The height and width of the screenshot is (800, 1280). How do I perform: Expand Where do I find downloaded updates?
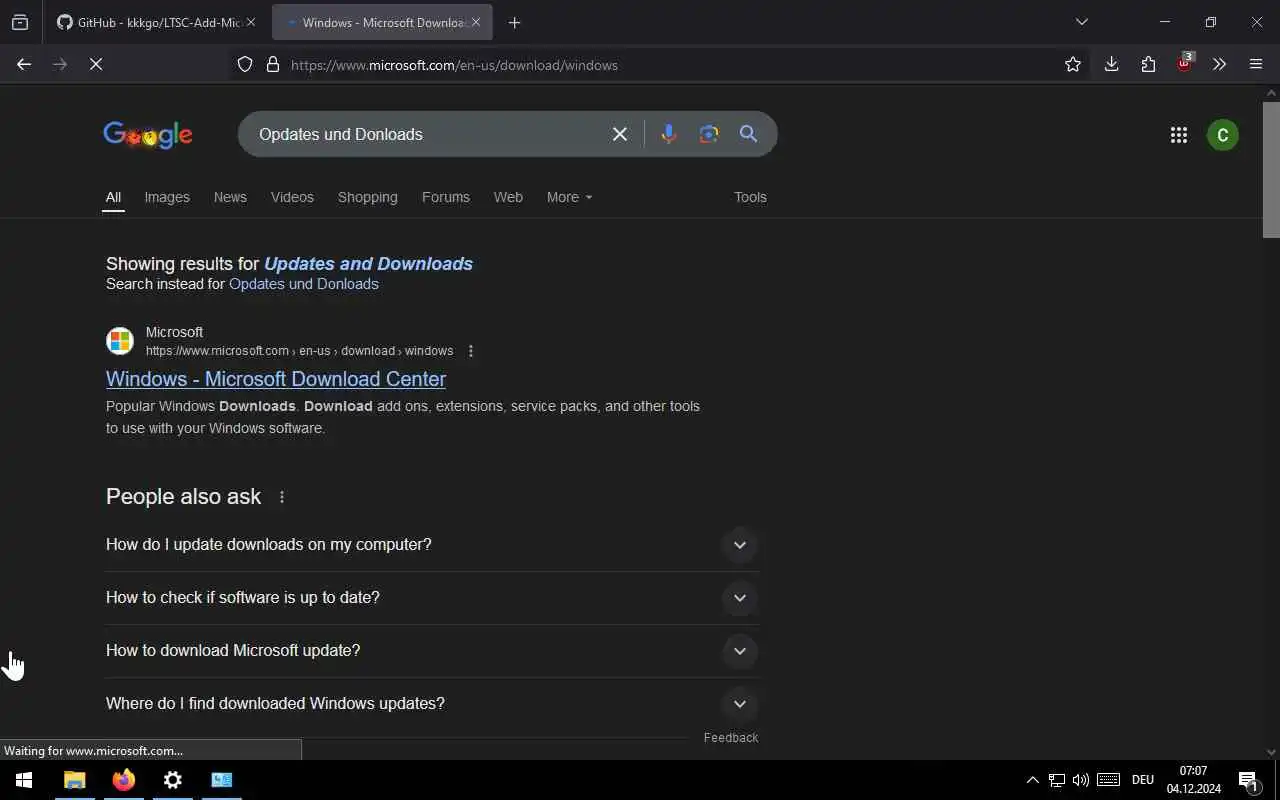tap(432, 704)
